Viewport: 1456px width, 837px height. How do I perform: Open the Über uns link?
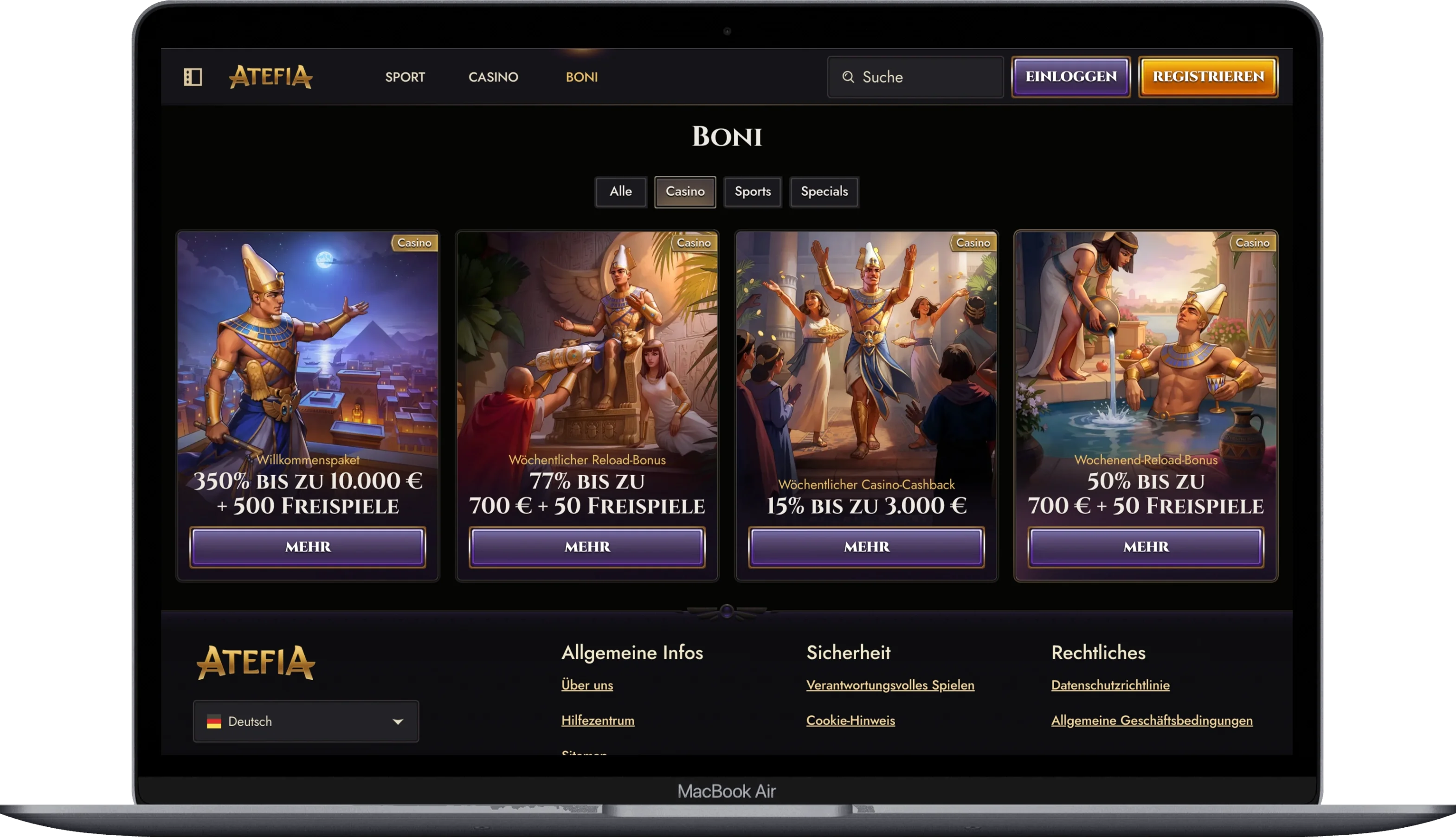[x=587, y=685]
